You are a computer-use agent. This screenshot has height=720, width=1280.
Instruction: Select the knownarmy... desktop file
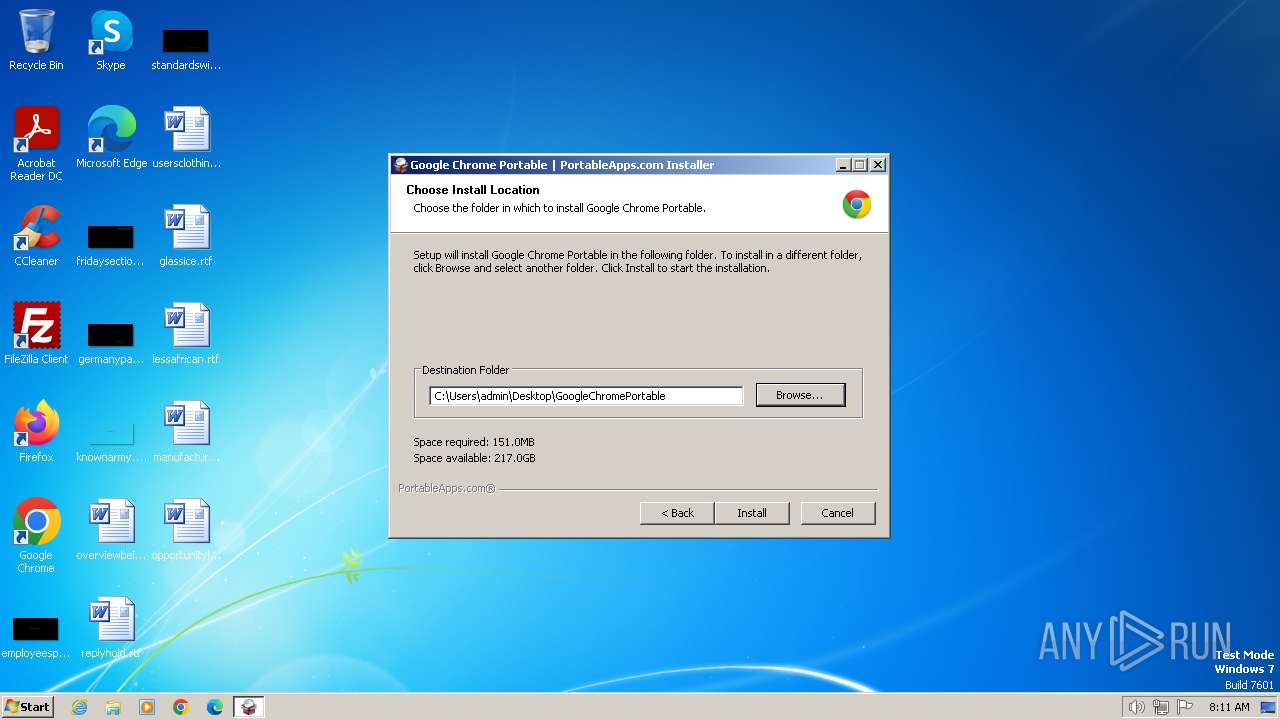click(110, 440)
